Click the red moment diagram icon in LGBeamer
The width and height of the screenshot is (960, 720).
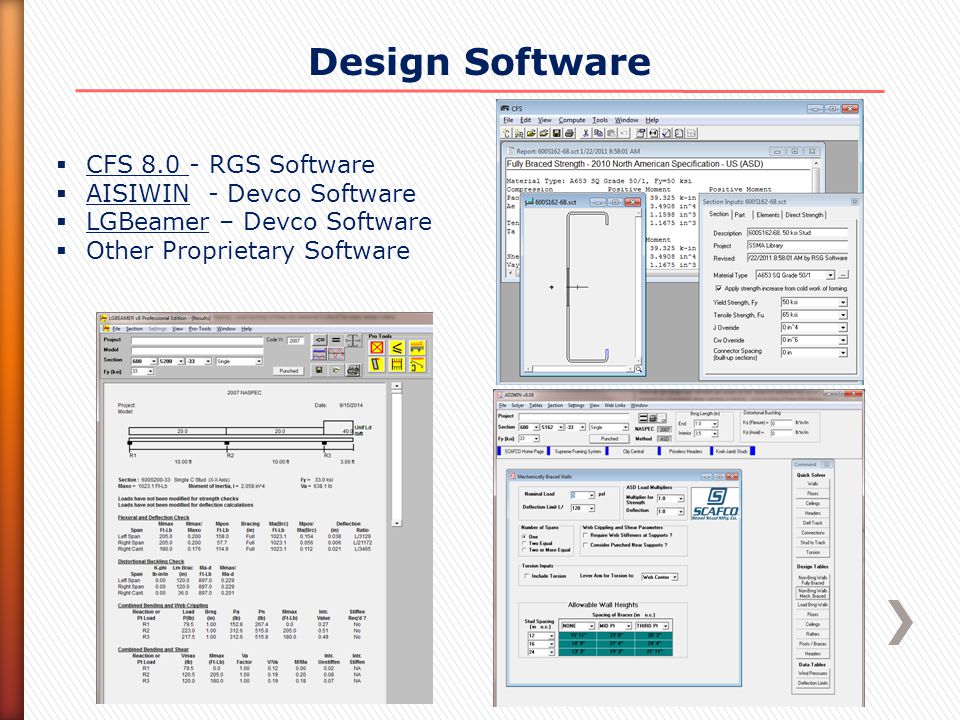click(336, 354)
